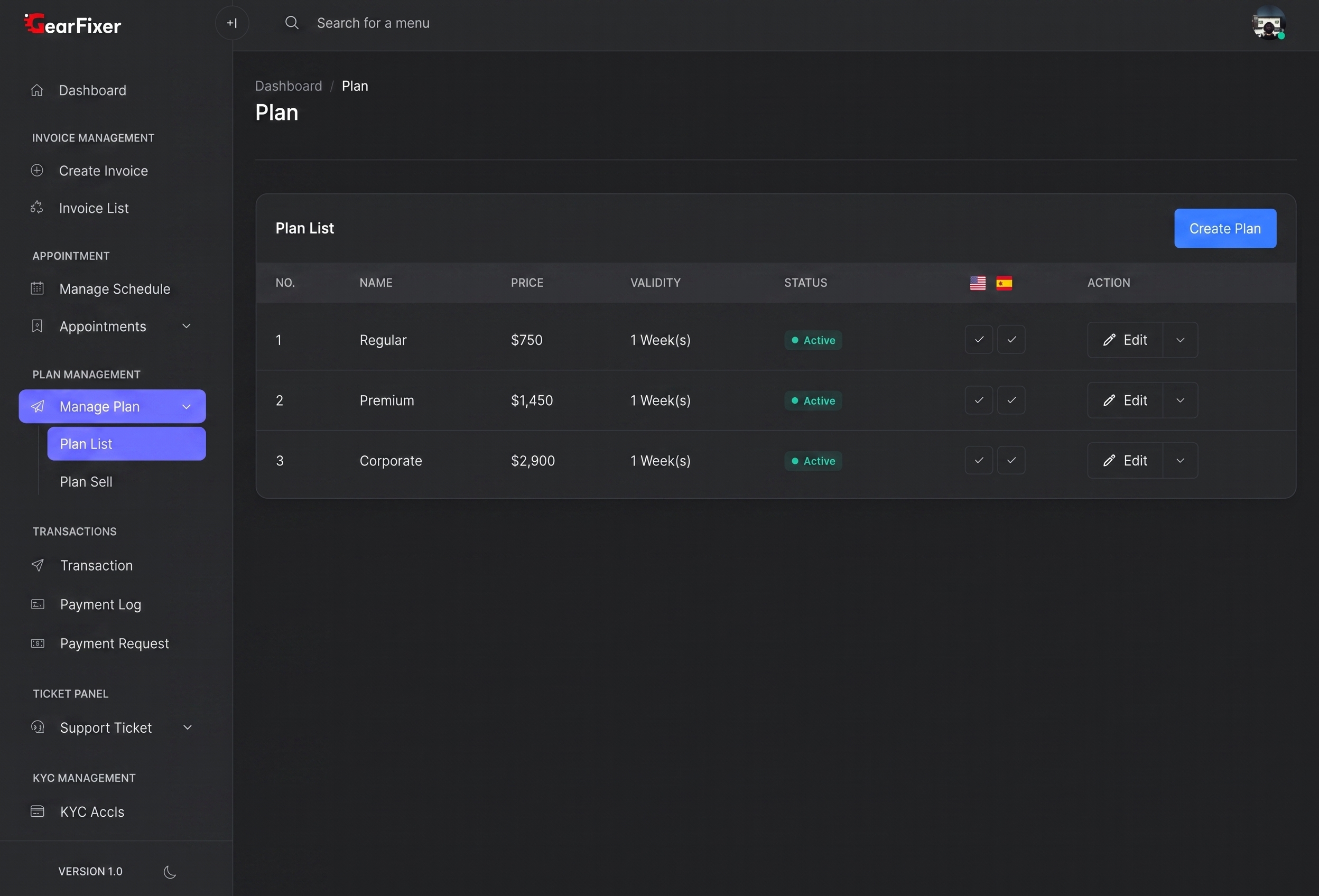Click the search magnifier icon
1319x896 pixels.
pyautogui.click(x=292, y=23)
